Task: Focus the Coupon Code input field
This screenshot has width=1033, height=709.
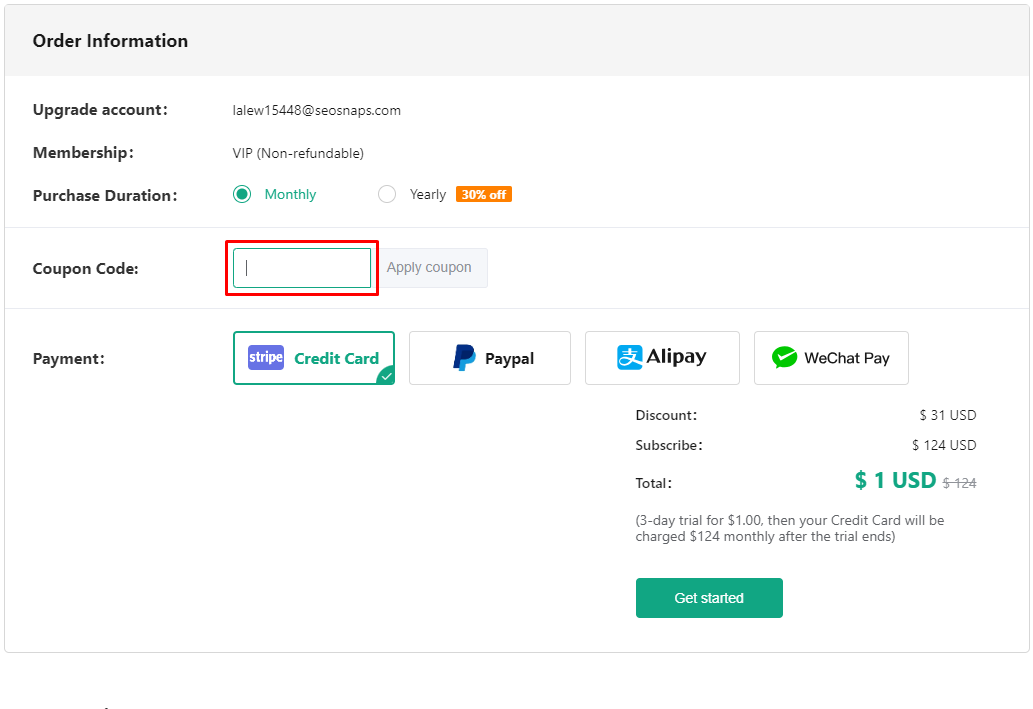Action: [x=302, y=268]
